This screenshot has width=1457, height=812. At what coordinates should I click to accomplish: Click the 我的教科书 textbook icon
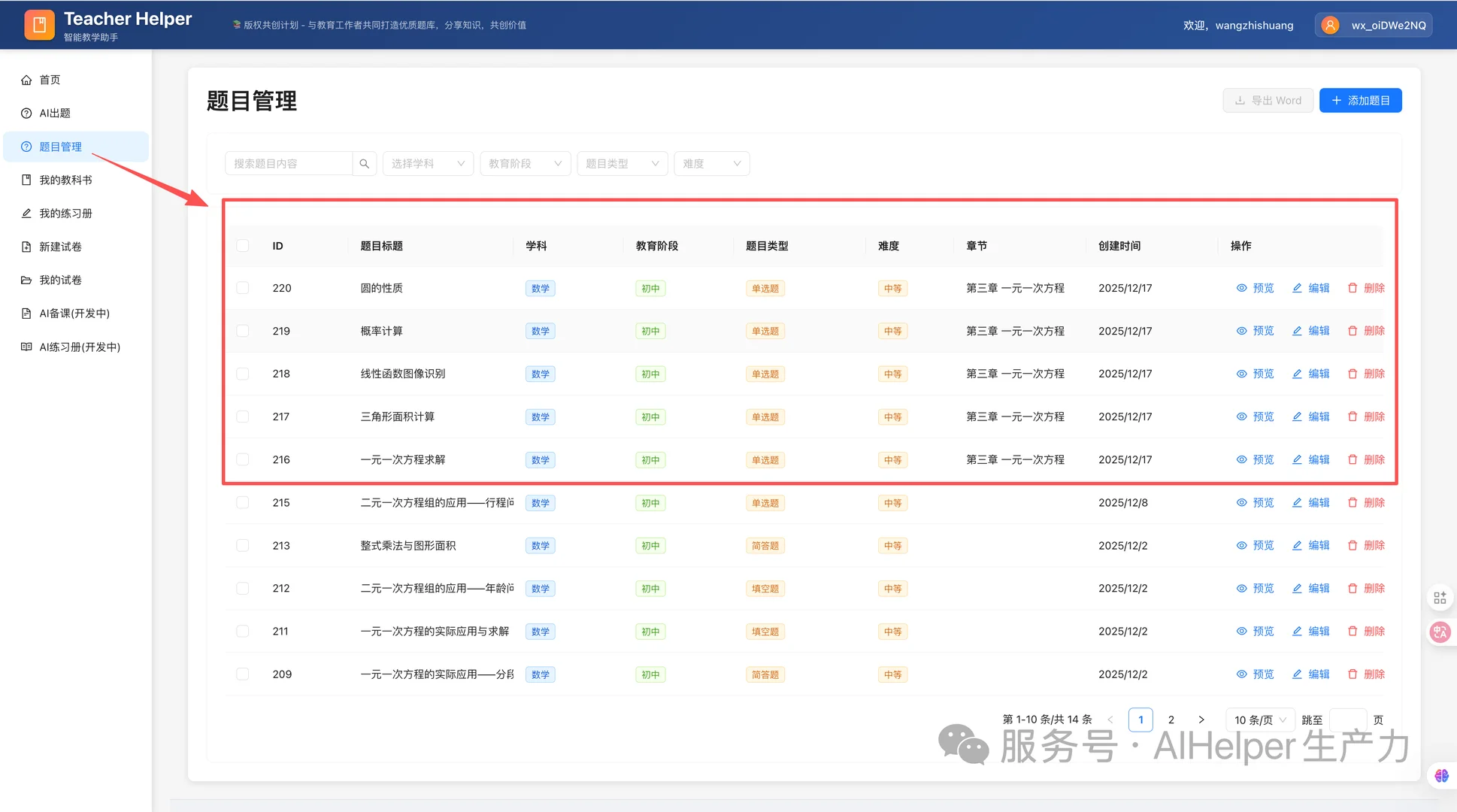pyautogui.click(x=26, y=180)
